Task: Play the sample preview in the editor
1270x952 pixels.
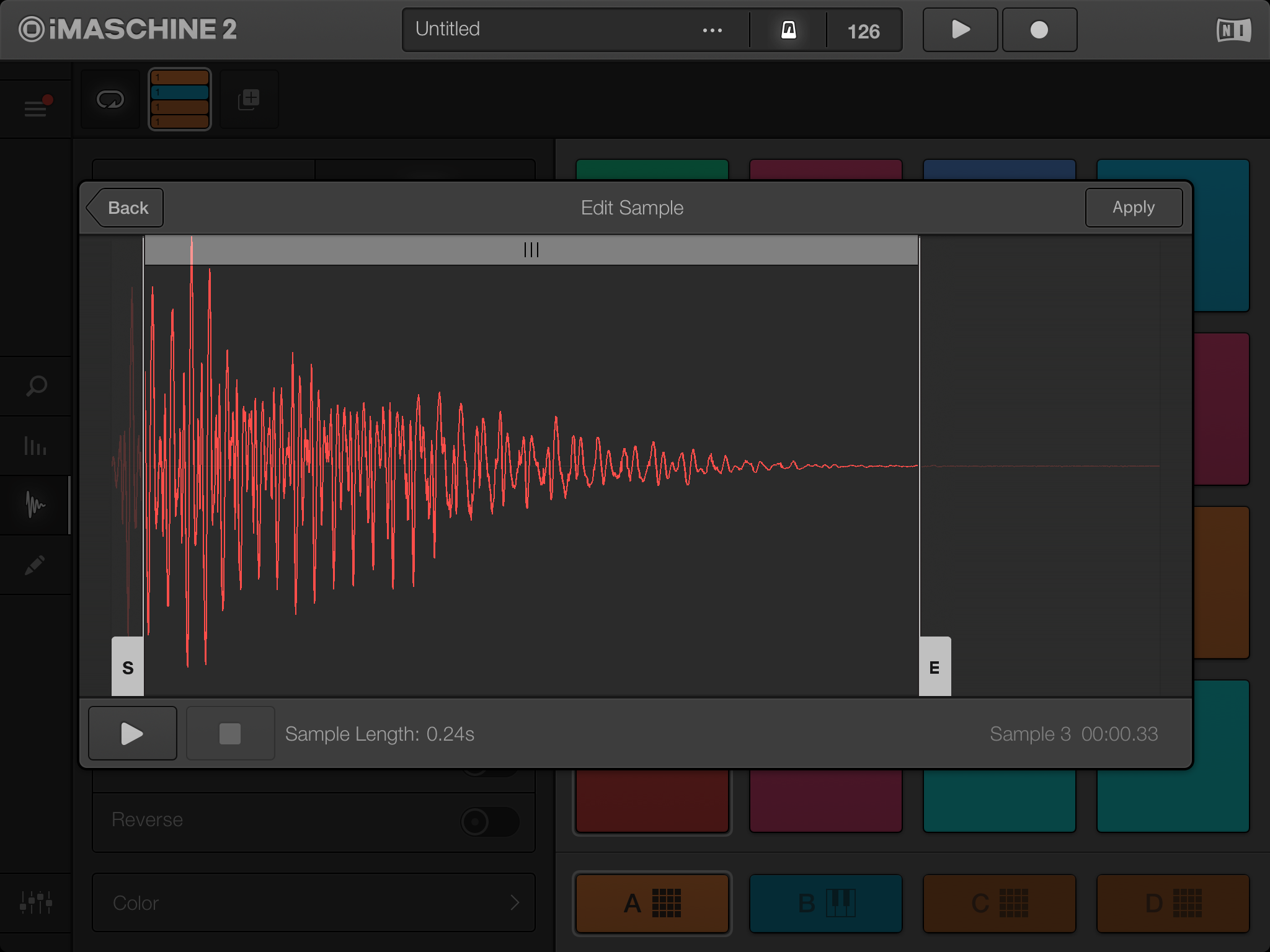Action: point(132,733)
